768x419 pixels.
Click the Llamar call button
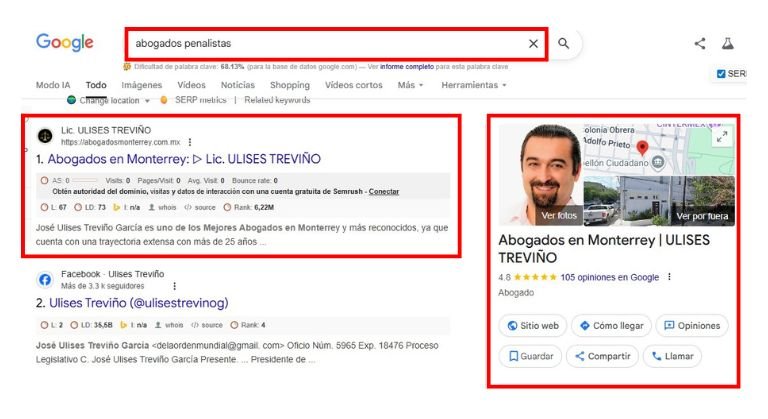[x=672, y=356]
